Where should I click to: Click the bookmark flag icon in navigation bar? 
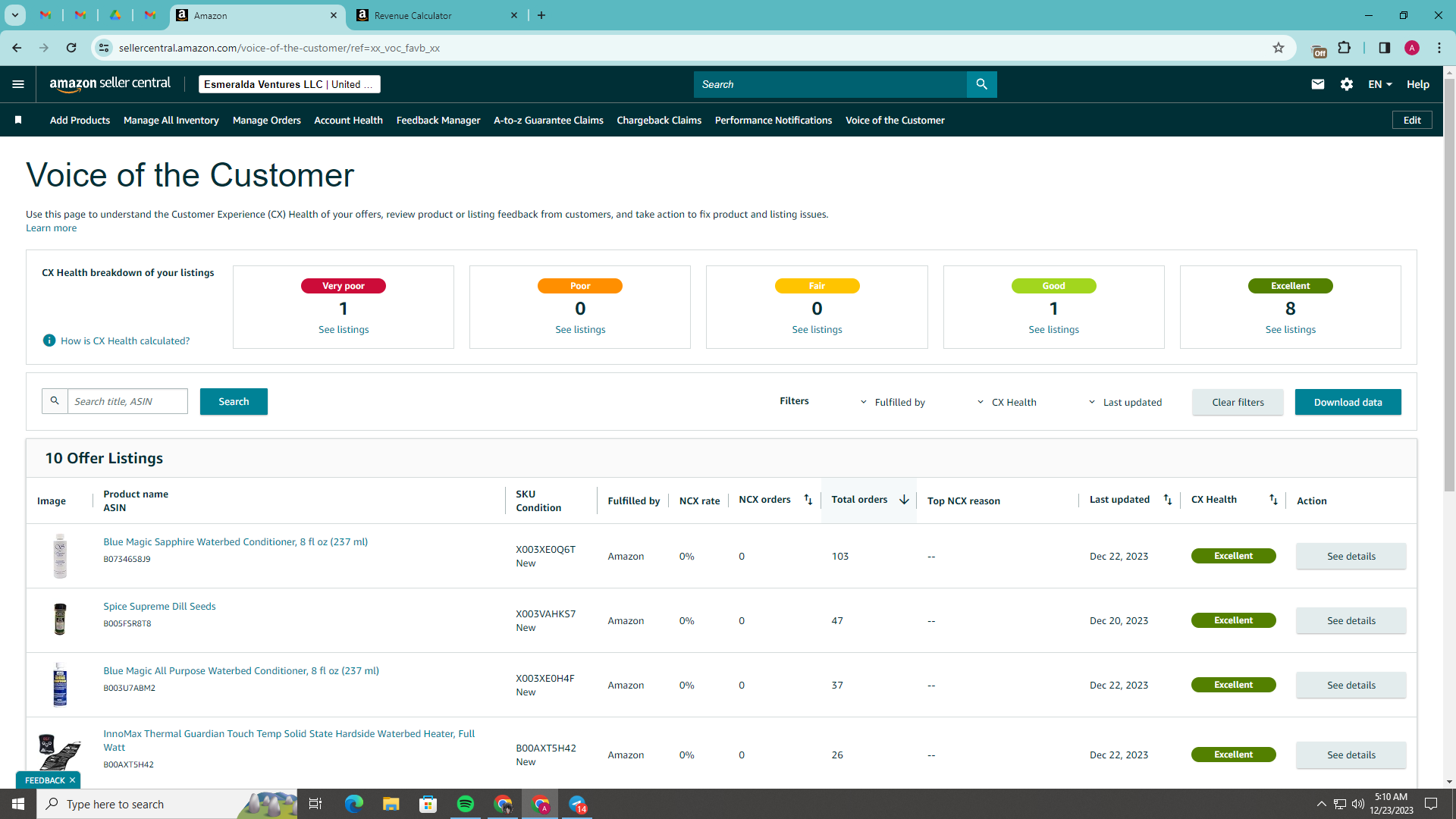click(x=18, y=120)
